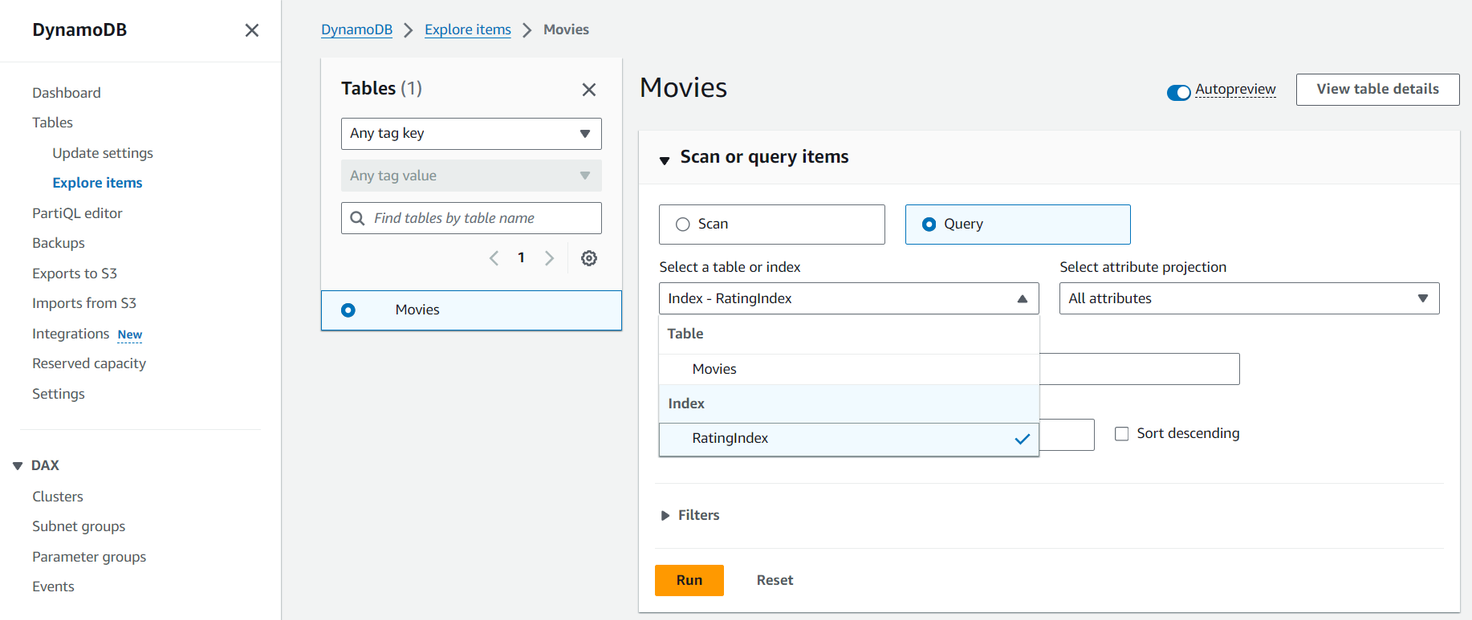This screenshot has width=1472, height=620.
Task: Type in Find tables by name field
Action: (x=480, y=218)
